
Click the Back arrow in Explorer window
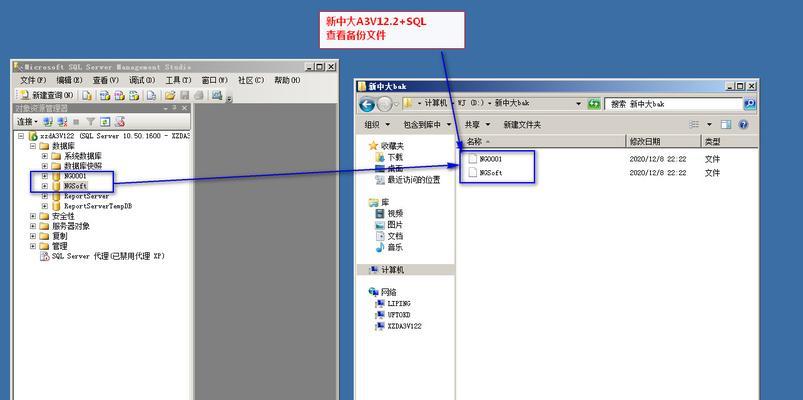coord(367,104)
